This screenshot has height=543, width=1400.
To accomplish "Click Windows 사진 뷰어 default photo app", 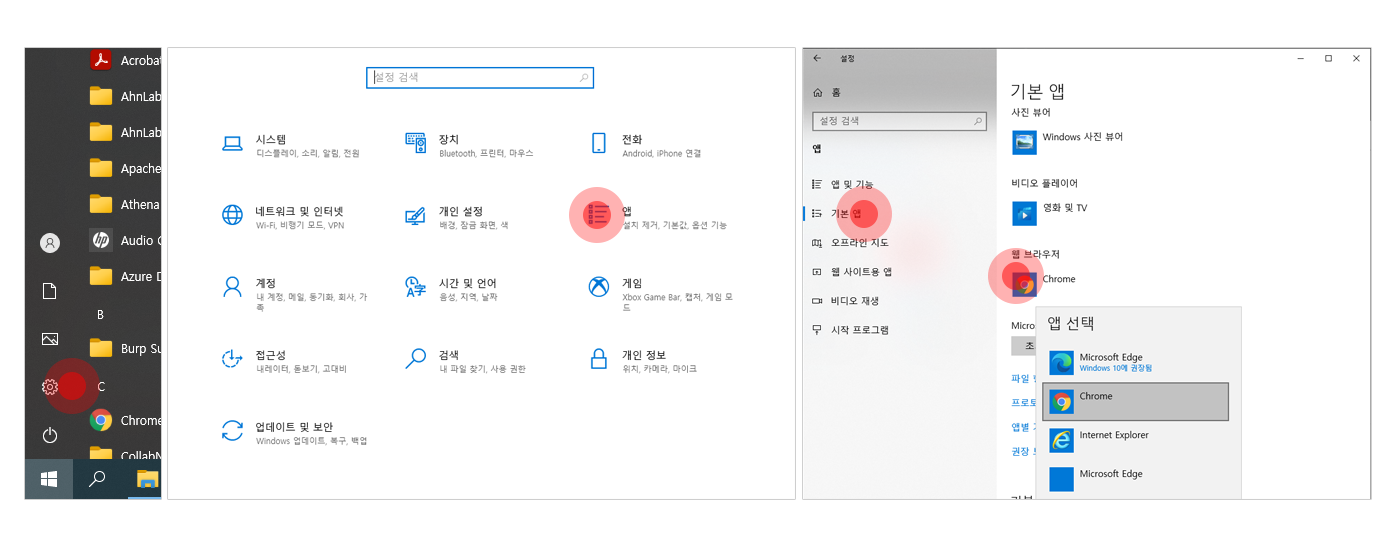I will click(1068, 141).
